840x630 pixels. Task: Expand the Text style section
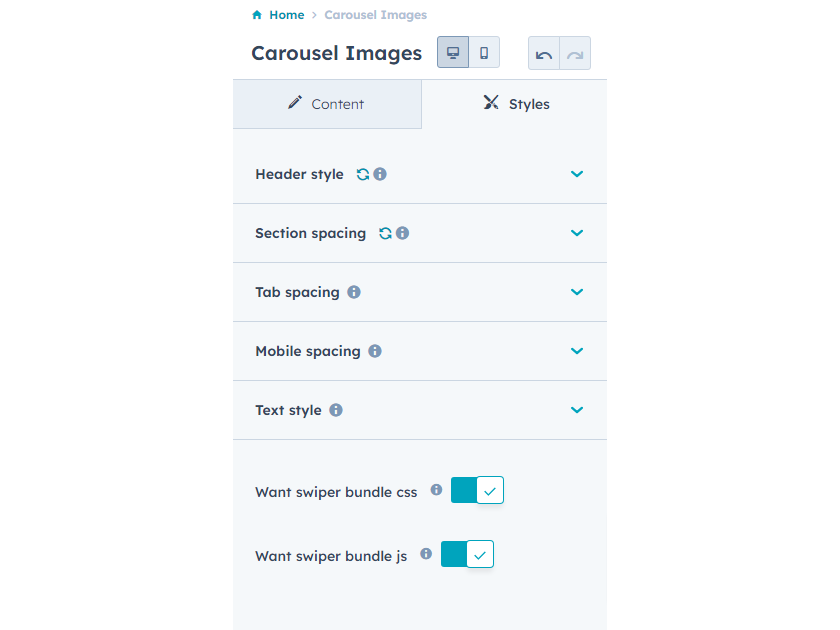577,410
